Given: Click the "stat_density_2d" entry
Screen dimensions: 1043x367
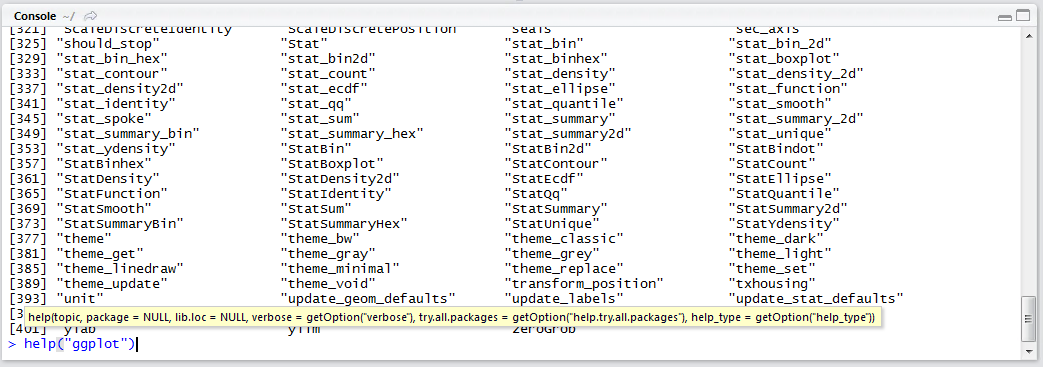Looking at the screenshot, I should tap(796, 73).
